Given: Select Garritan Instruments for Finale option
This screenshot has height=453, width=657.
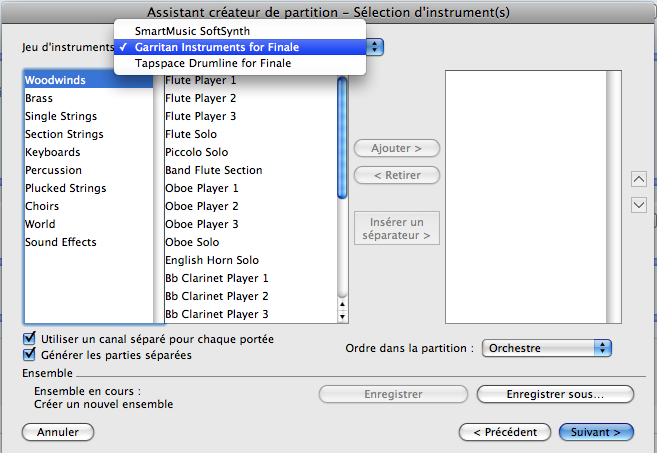Looking at the screenshot, I should tap(216, 47).
